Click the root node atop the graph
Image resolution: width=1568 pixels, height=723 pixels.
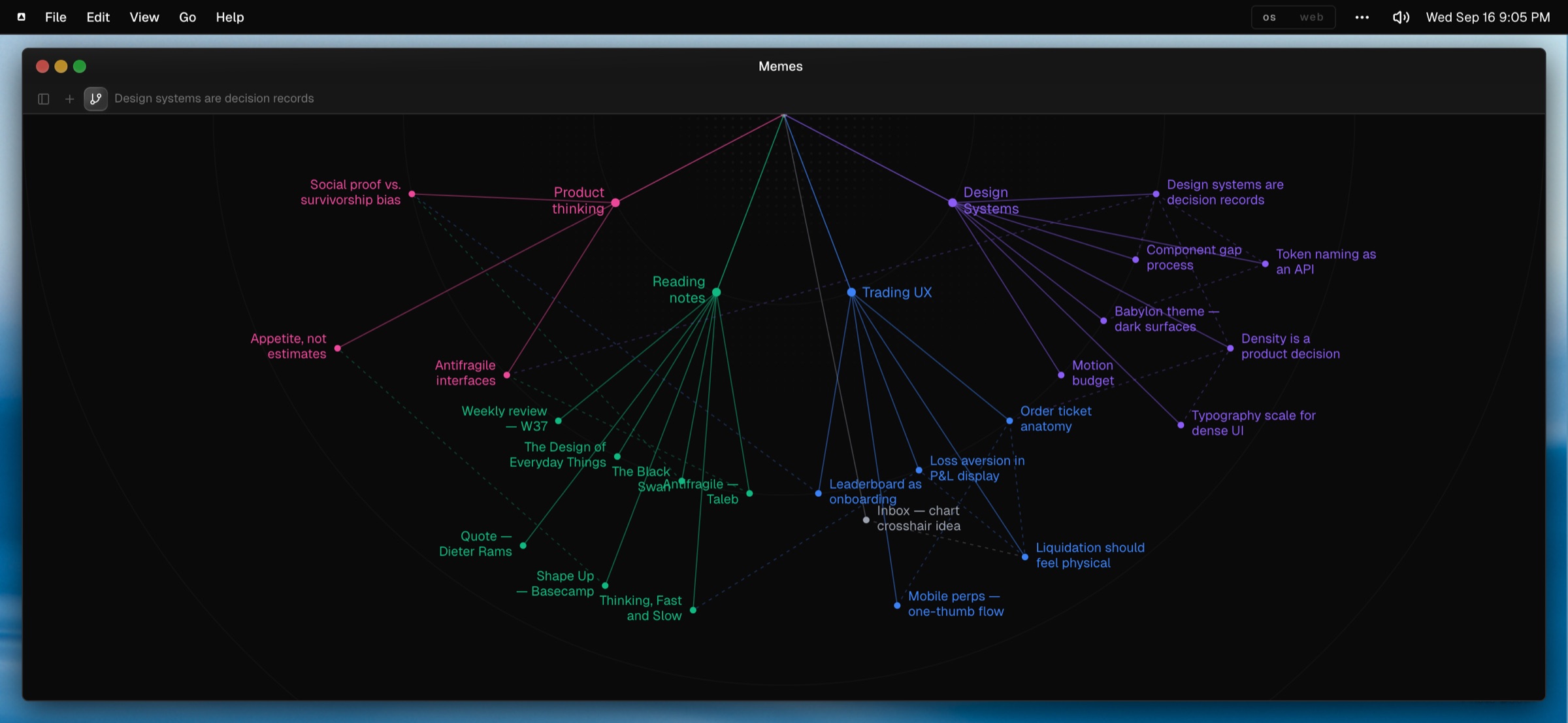pyautogui.click(x=784, y=116)
